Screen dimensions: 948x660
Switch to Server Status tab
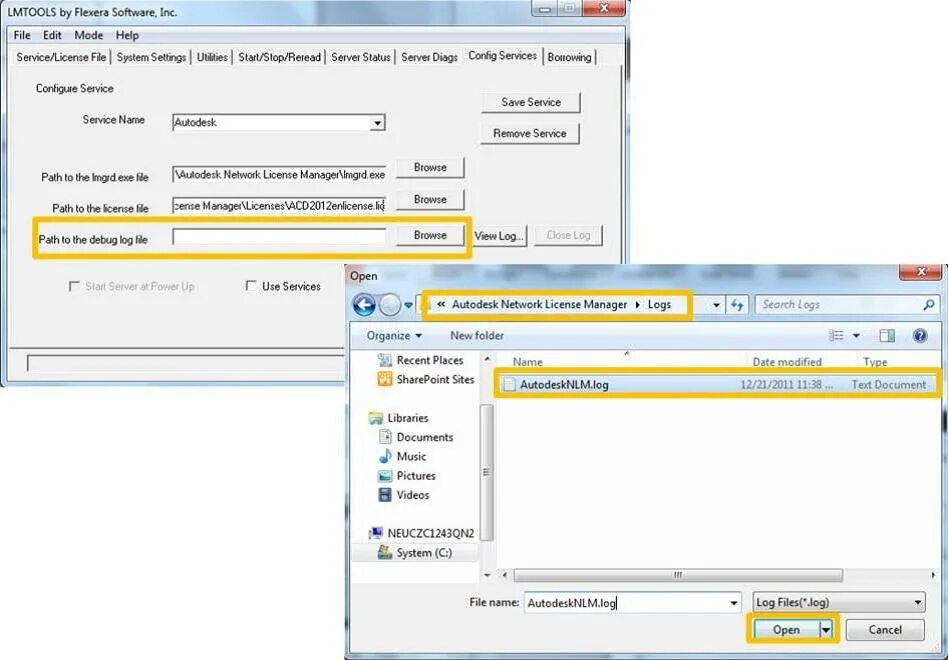360,57
